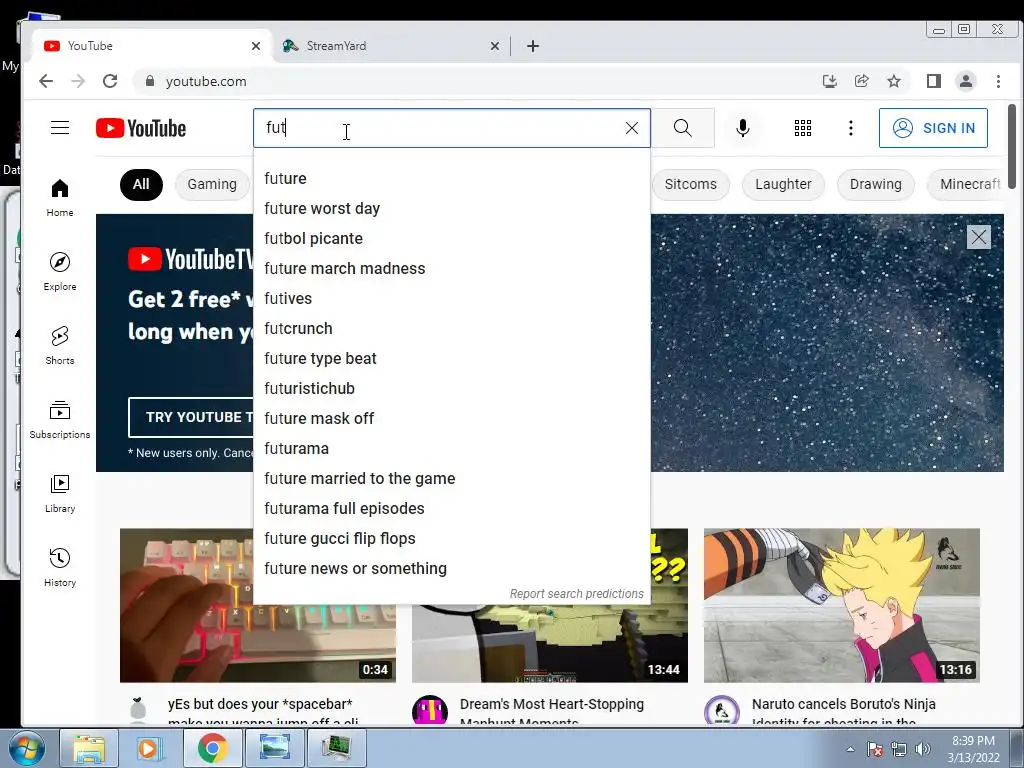Close the StreamYard tab

494,46
